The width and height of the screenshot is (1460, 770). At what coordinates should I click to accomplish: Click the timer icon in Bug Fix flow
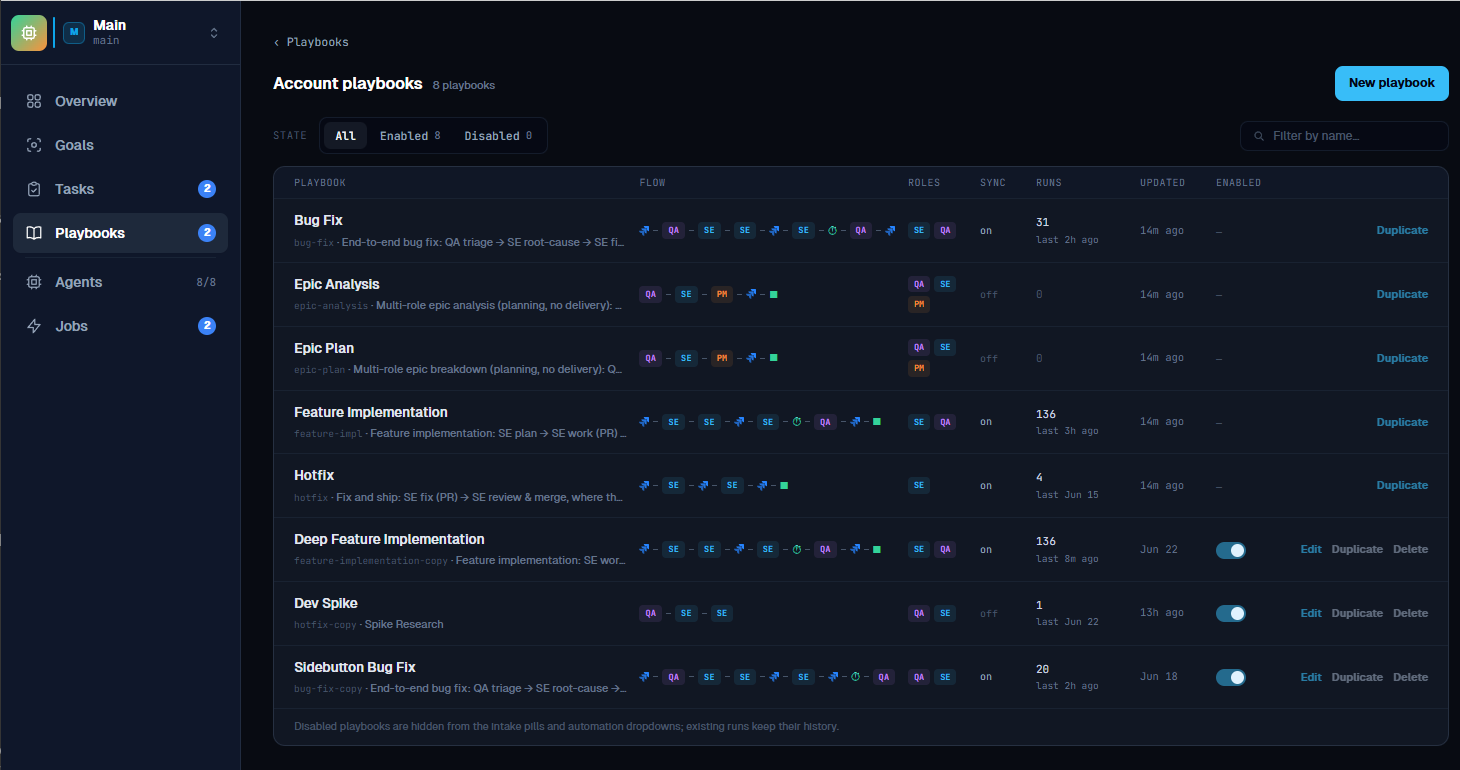[832, 230]
